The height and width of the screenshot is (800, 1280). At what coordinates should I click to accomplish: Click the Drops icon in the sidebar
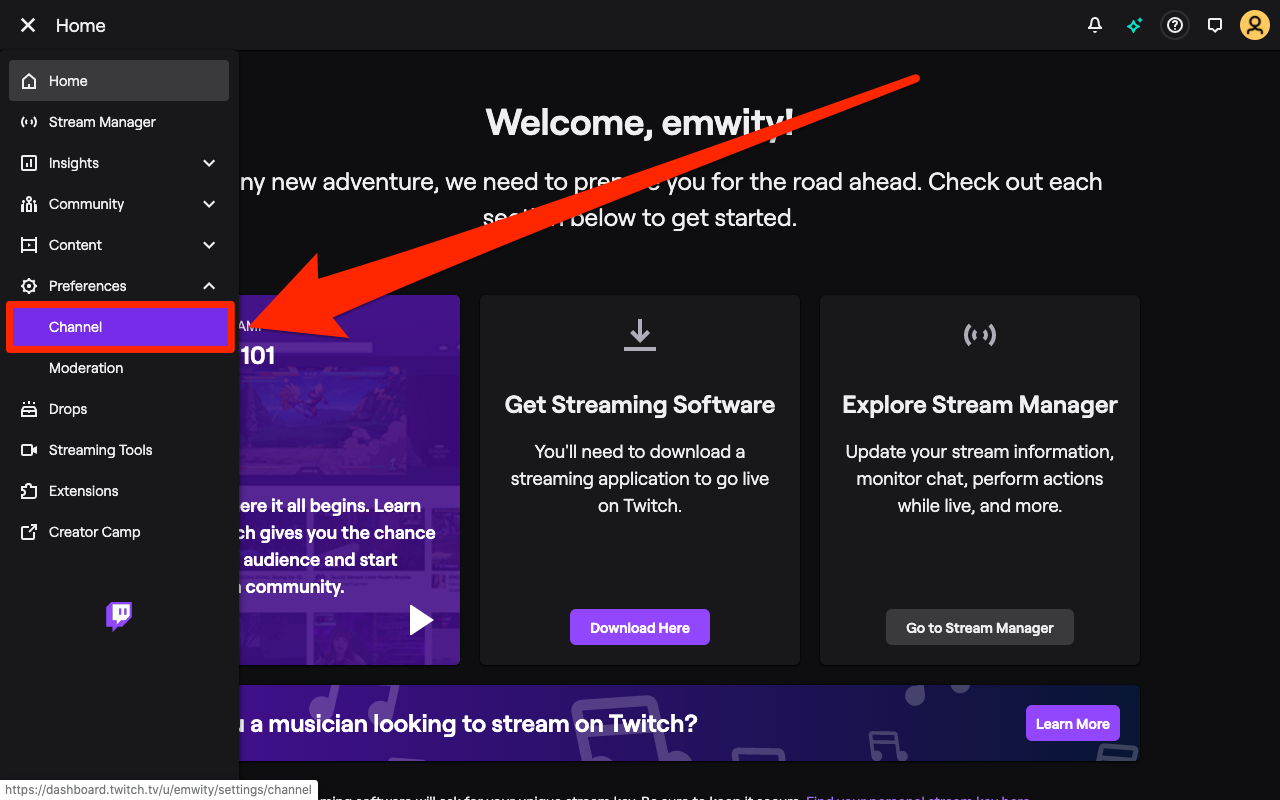pyautogui.click(x=28, y=408)
